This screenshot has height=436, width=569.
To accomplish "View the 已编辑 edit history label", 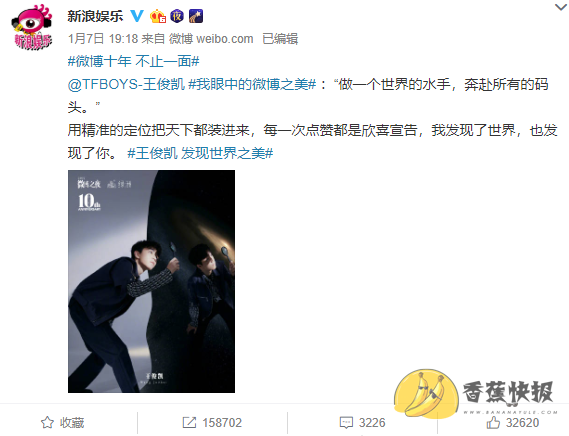I will [x=280, y=38].
